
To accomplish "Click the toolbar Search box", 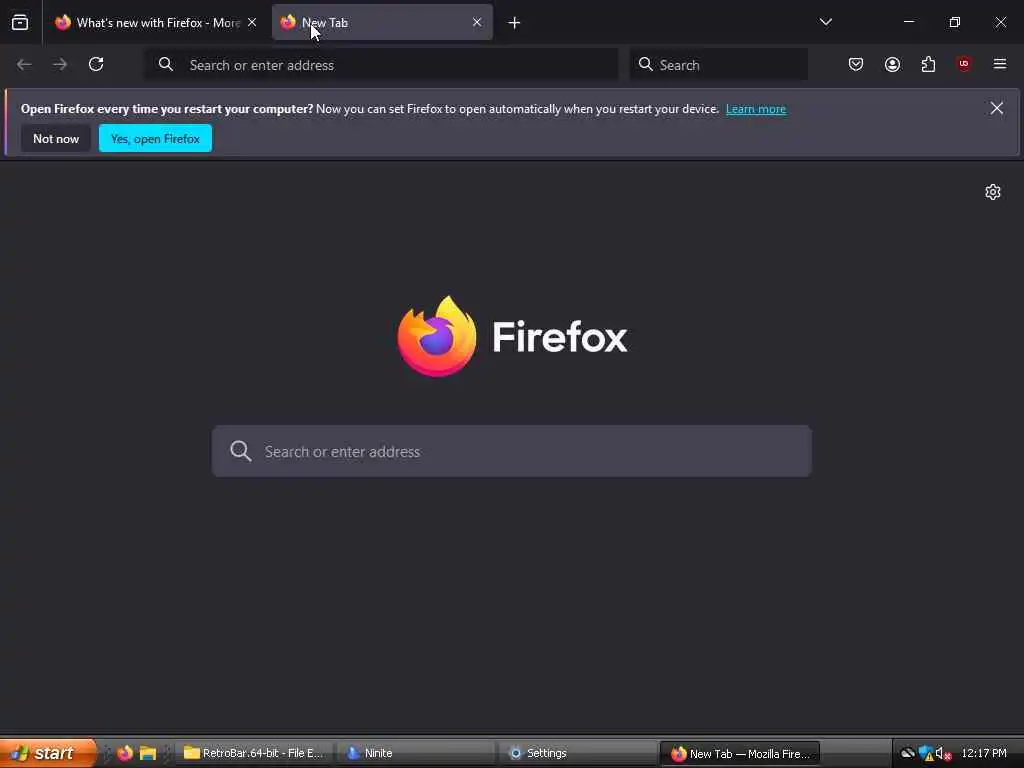I will coord(718,65).
